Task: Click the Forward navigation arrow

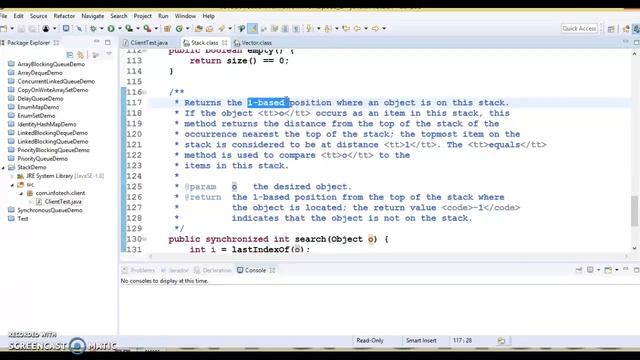Action: 375,29
